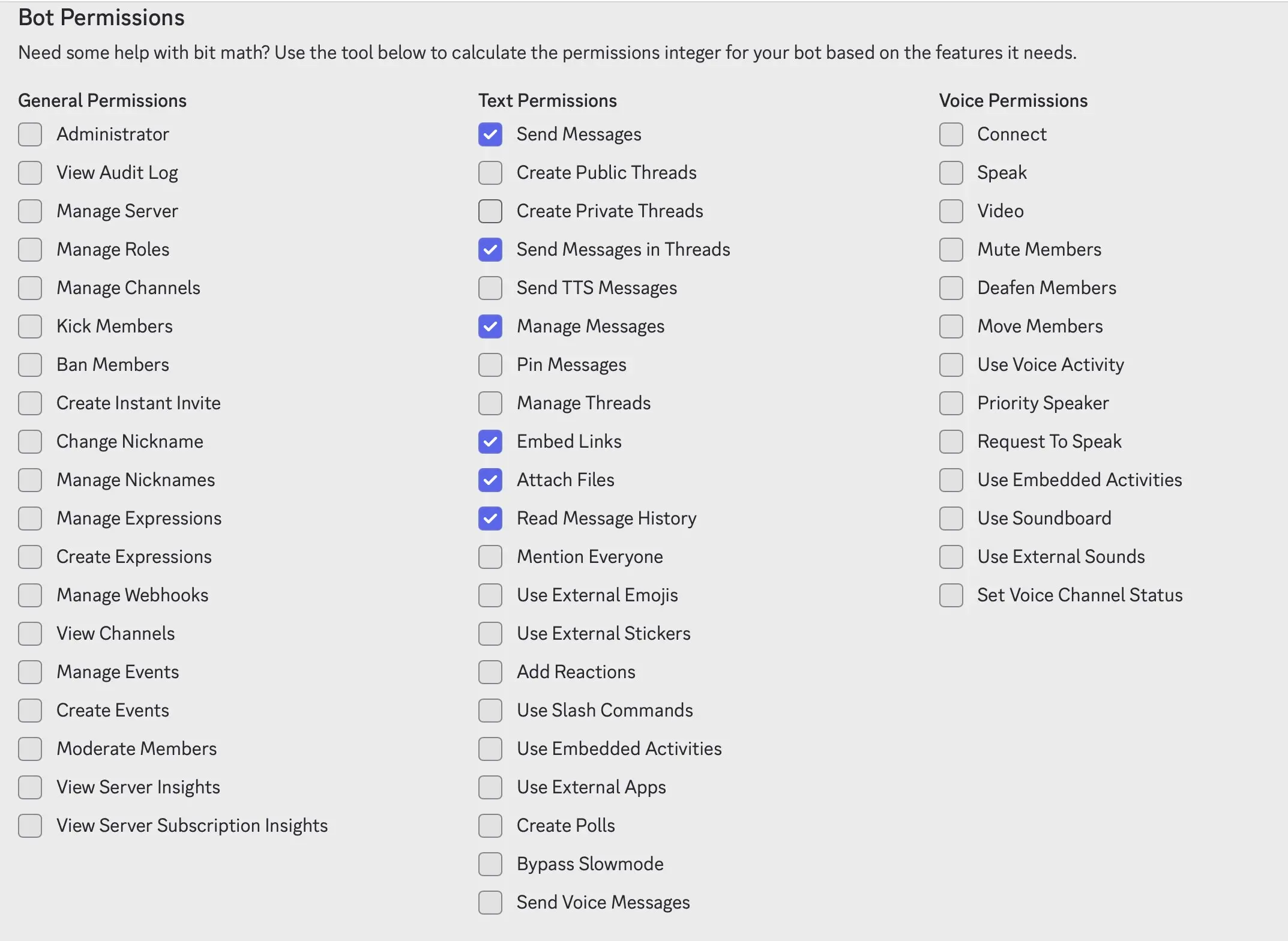1288x941 pixels.
Task: Enable Mention Everyone permission
Action: 490,557
